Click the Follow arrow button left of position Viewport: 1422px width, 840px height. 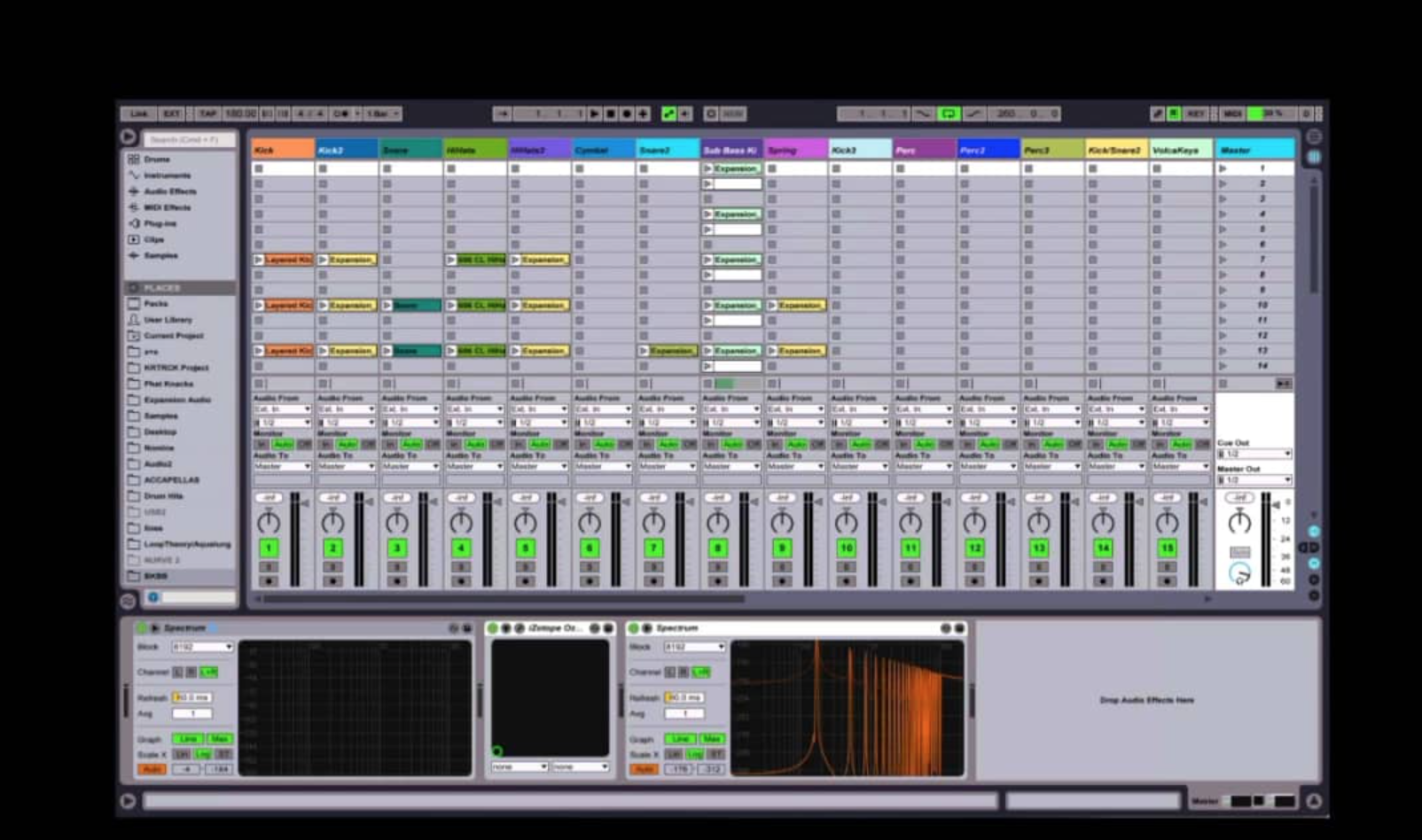coord(502,113)
